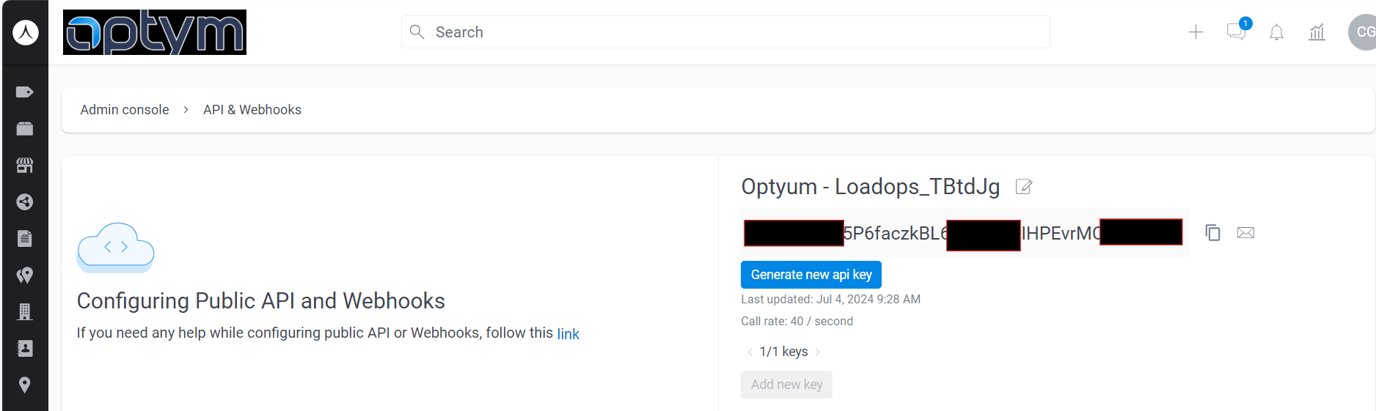
Task: Focus the Search input field
Action: tap(725, 32)
